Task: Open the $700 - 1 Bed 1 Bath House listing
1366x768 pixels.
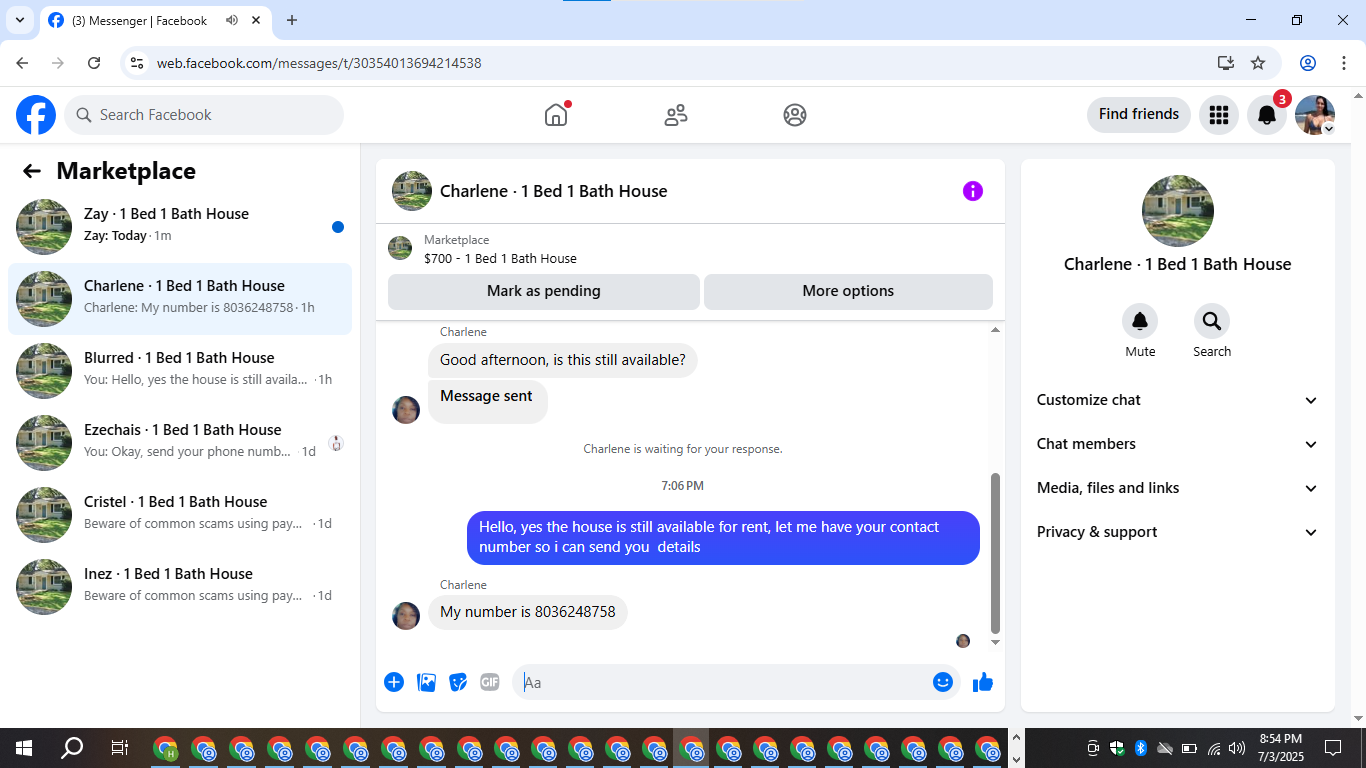Action: click(x=500, y=258)
